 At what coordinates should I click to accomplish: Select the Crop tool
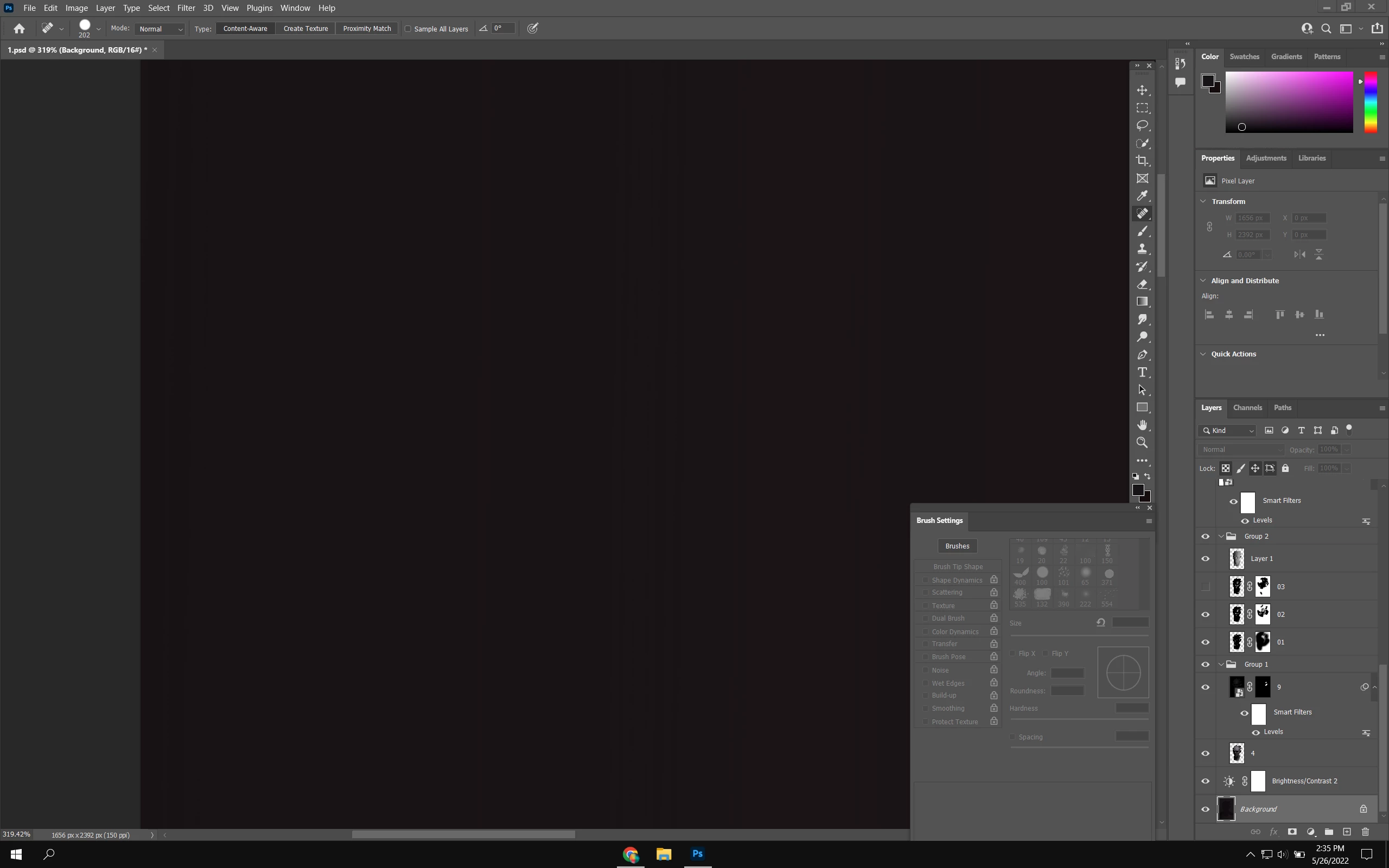(x=1142, y=161)
